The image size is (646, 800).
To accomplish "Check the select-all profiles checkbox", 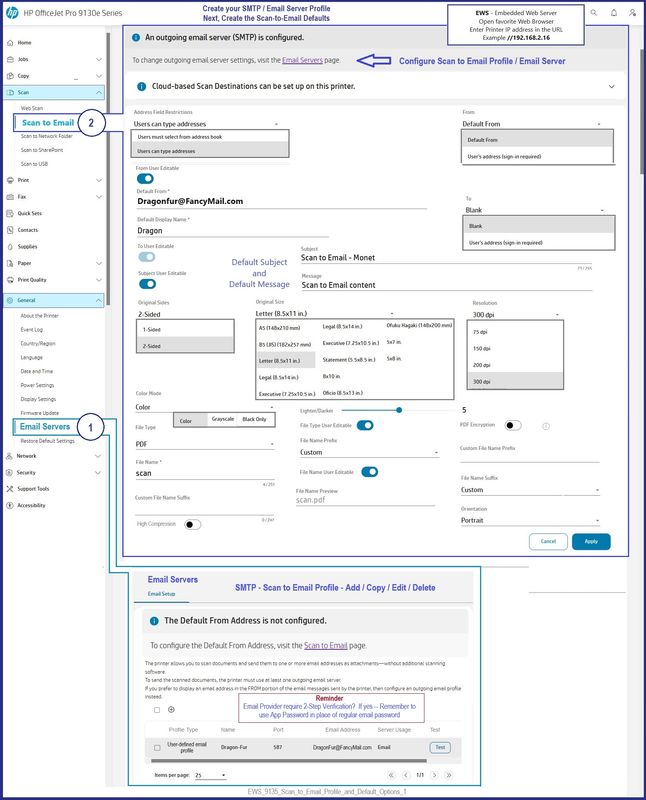I will 157,710.
